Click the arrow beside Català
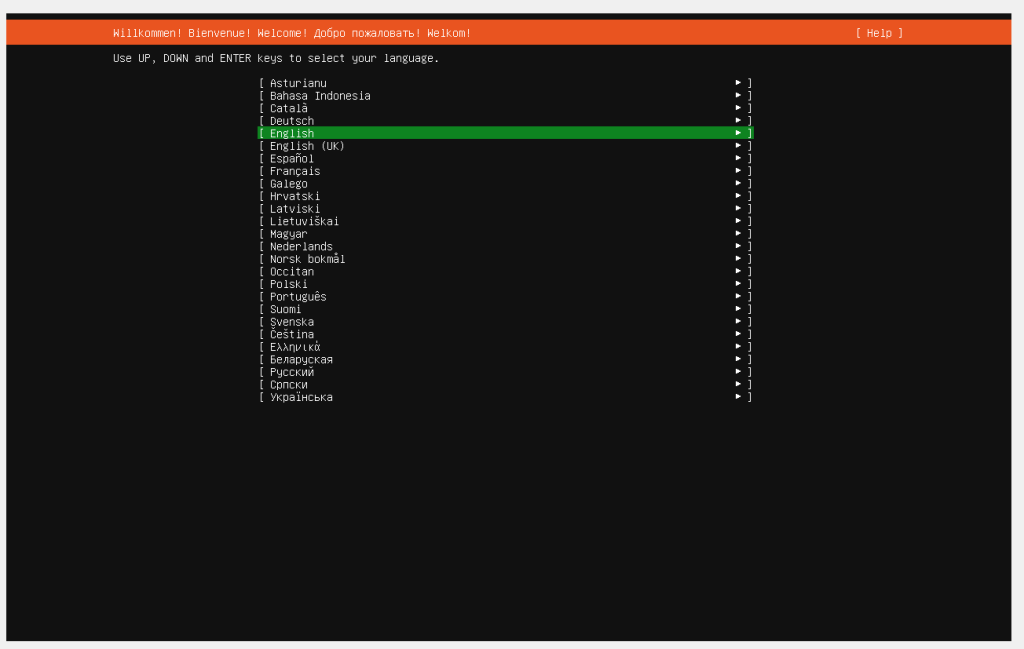Viewport: 1024px width, 649px height. pyautogui.click(x=739, y=108)
